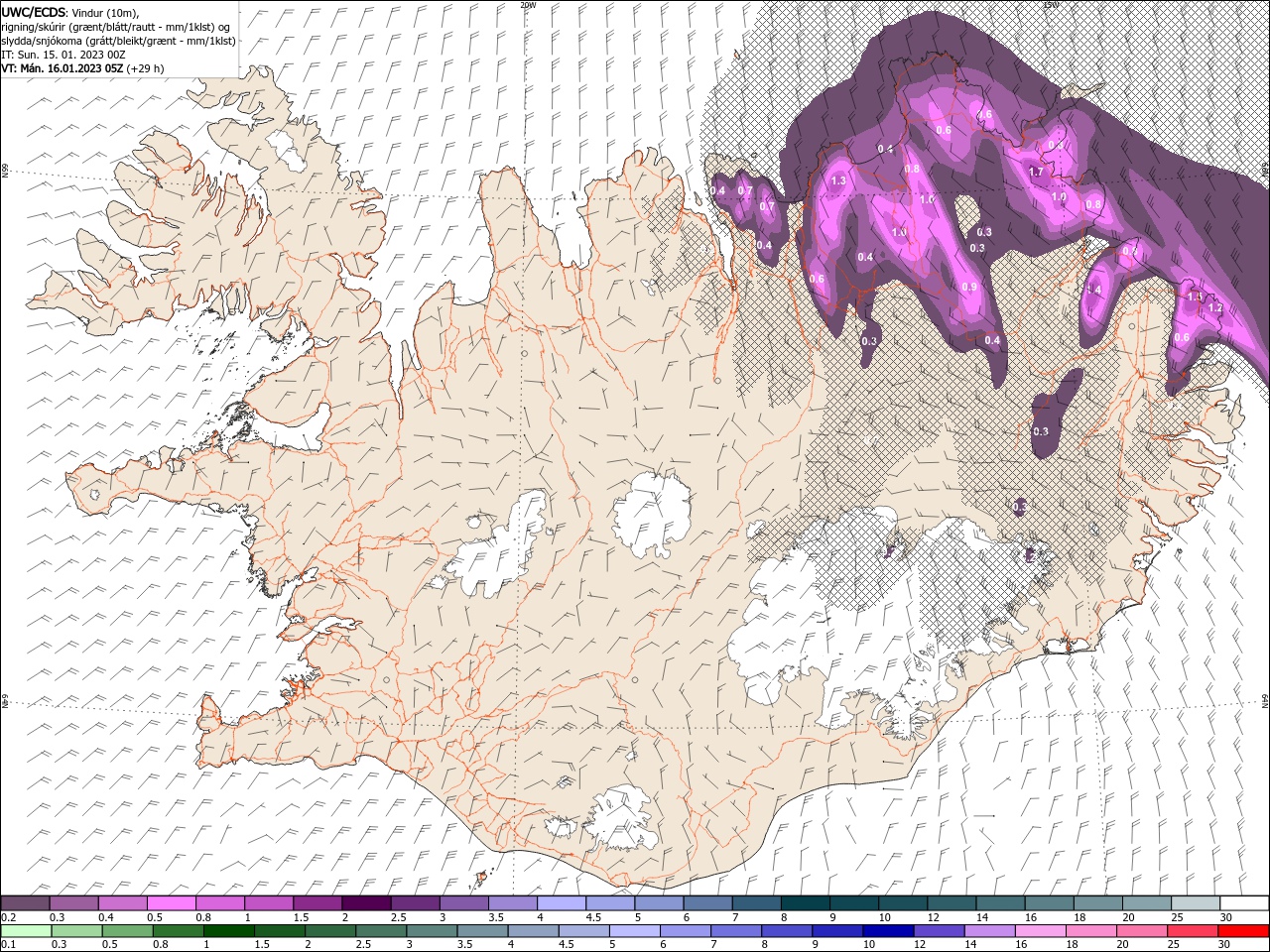Screen dimensions: 1270x952
Task: Select the '1.4' snowfall value label
Action: [x=1094, y=290]
